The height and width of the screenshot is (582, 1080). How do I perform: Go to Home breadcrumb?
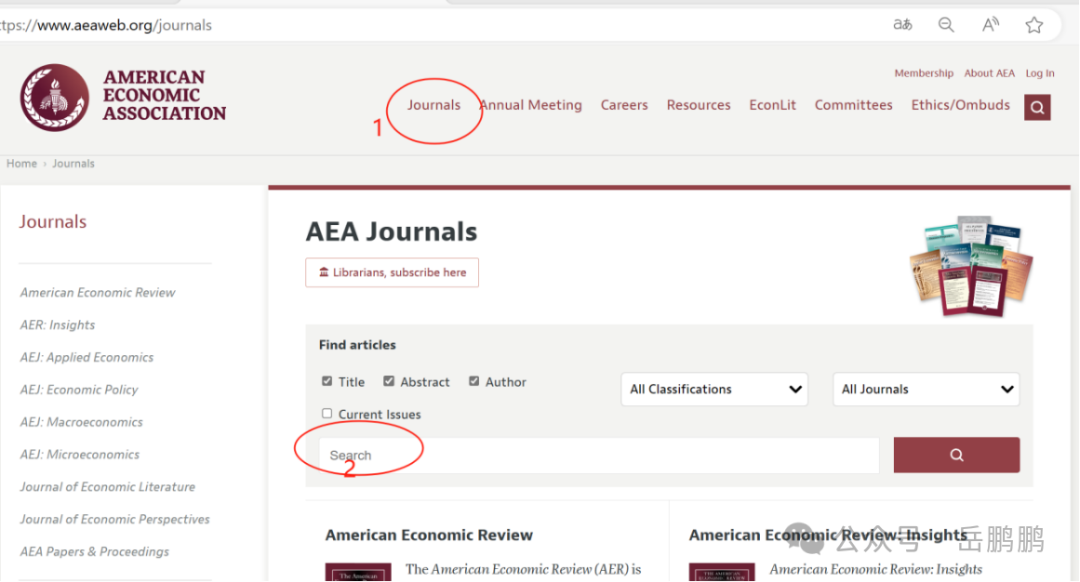coord(21,163)
